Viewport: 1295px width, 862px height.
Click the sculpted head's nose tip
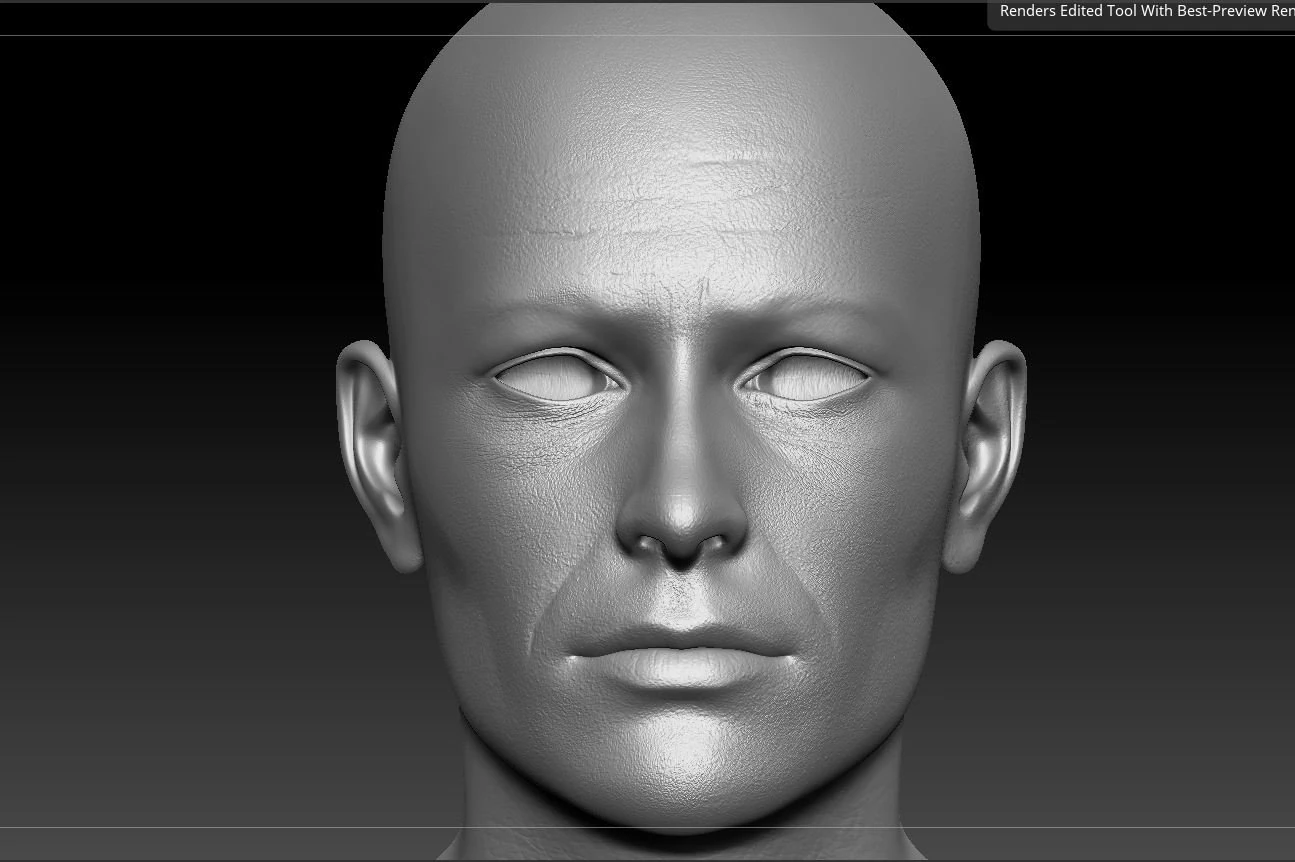click(x=683, y=518)
